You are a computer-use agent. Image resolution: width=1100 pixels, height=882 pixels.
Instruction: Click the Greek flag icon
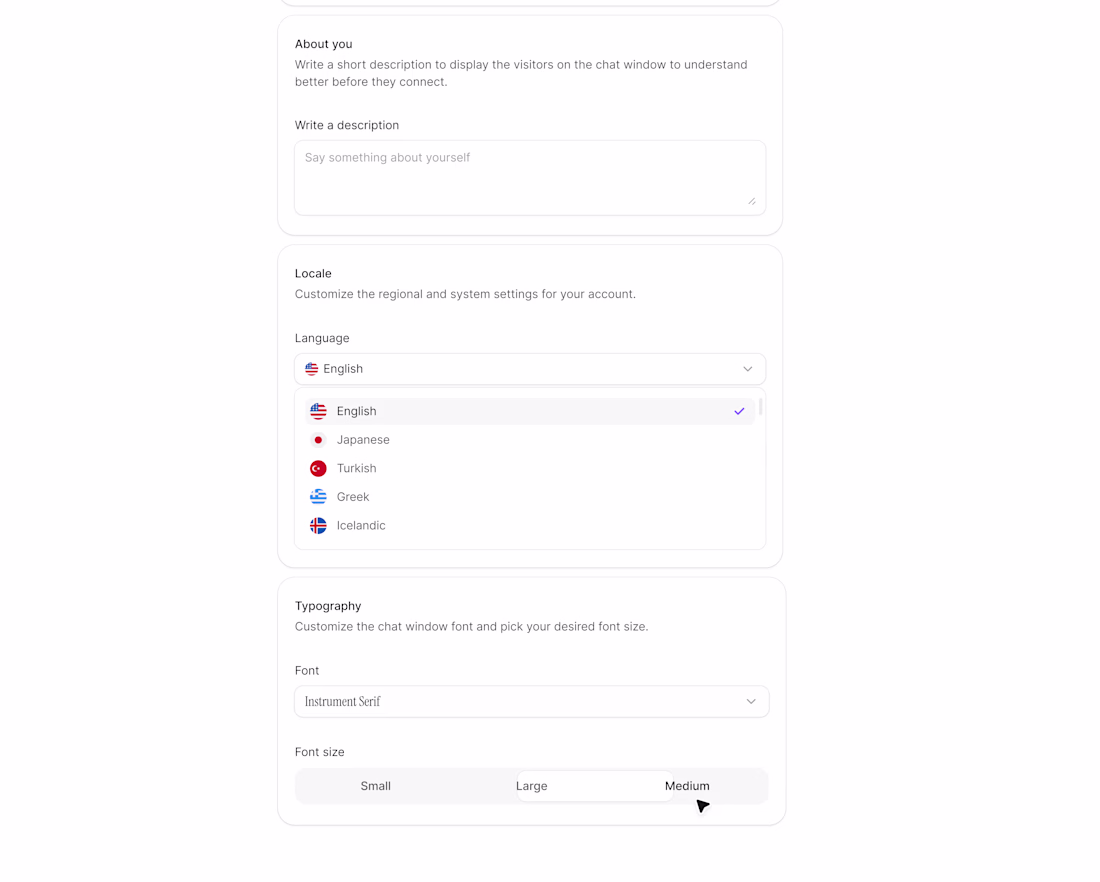coord(318,497)
